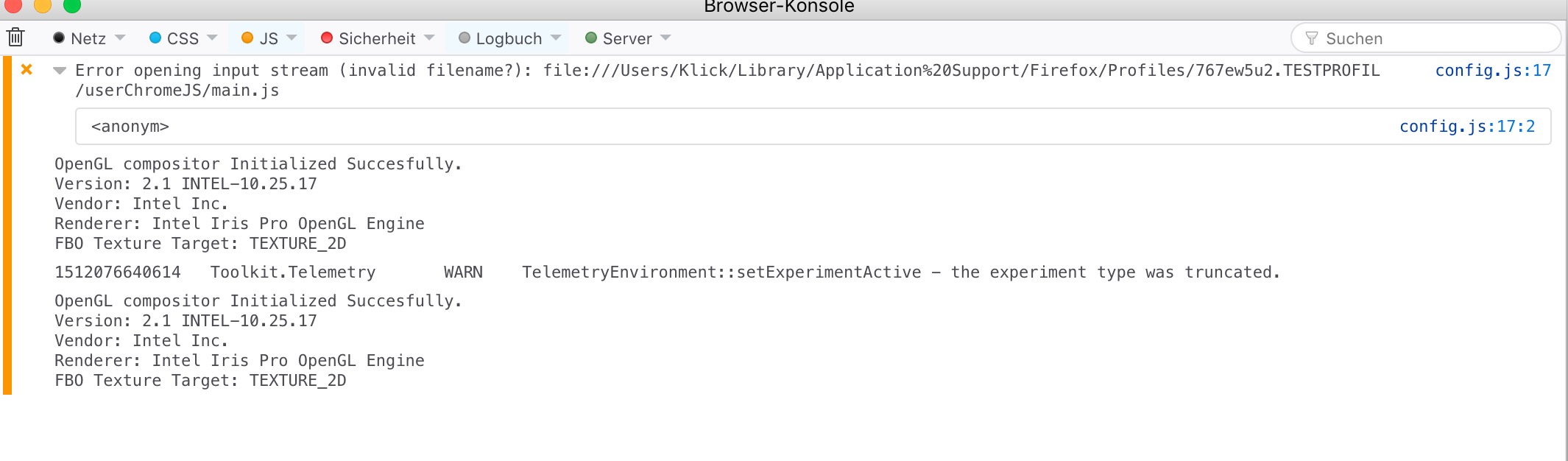Viewport: 1568px width, 461px height.
Task: Open the Logbuch filter dropdown arrow
Action: pos(556,38)
